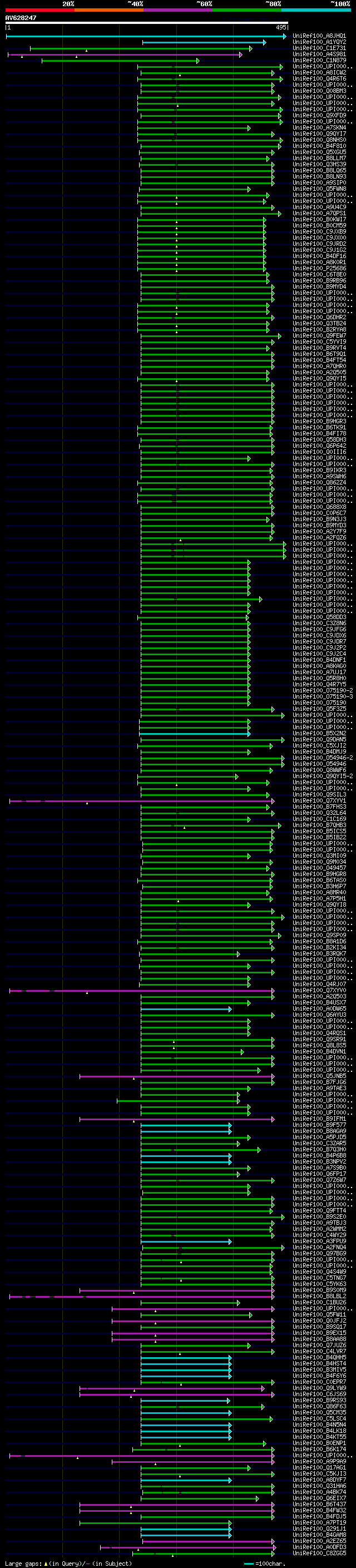Click hit label UniRef100_Q9XFD9

point(319,115)
